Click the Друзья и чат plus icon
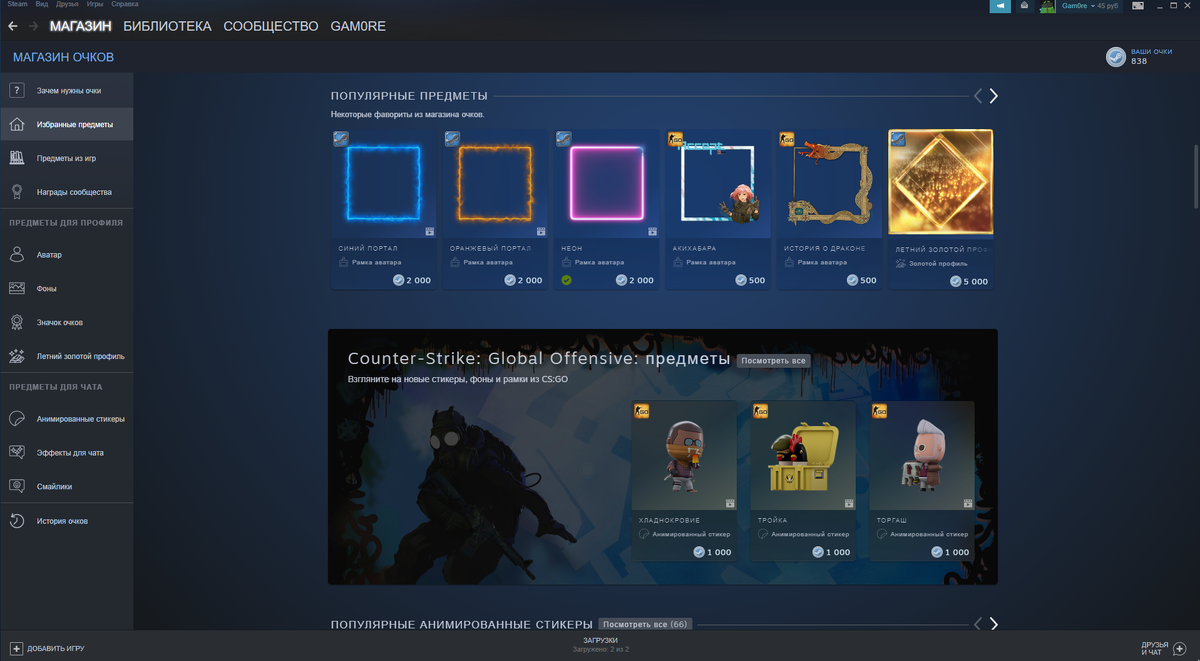The image size is (1200, 661). (x=1180, y=648)
